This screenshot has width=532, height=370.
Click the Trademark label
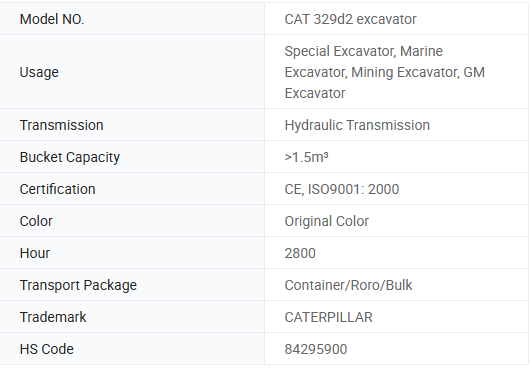[53, 317]
